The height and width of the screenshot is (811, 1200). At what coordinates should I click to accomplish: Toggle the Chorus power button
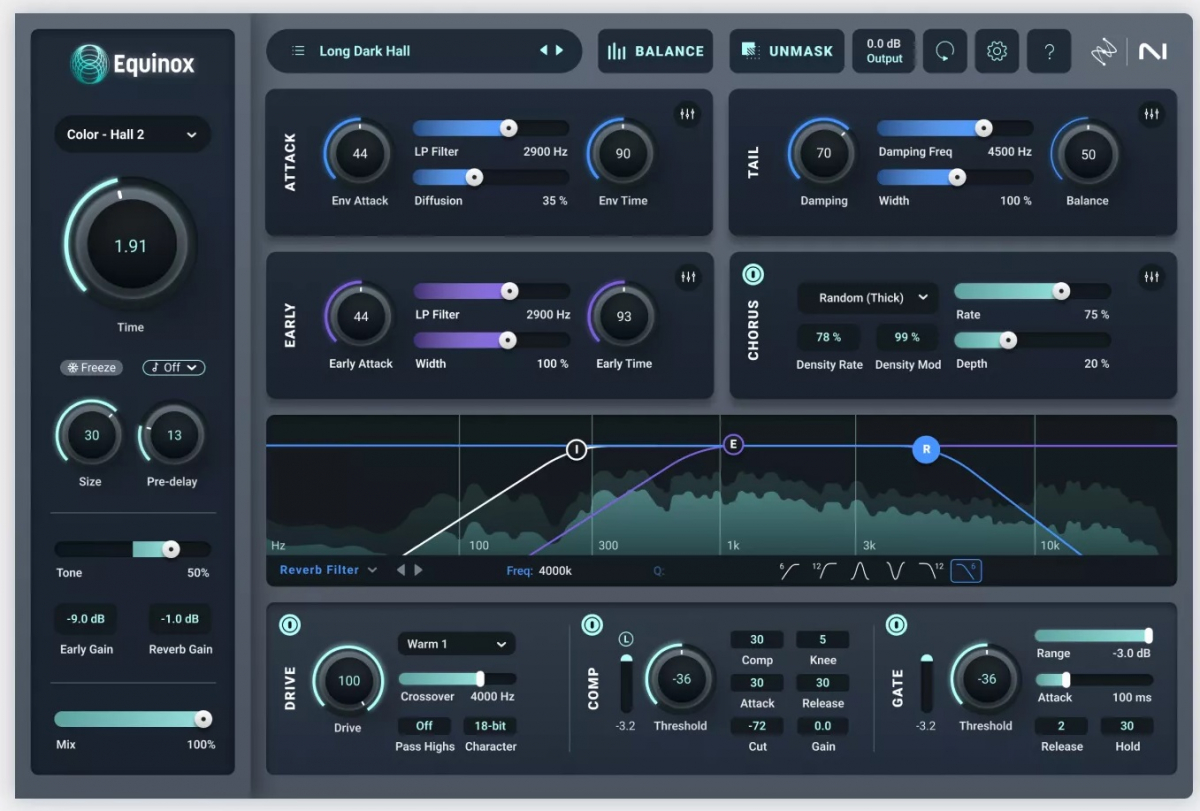click(752, 274)
